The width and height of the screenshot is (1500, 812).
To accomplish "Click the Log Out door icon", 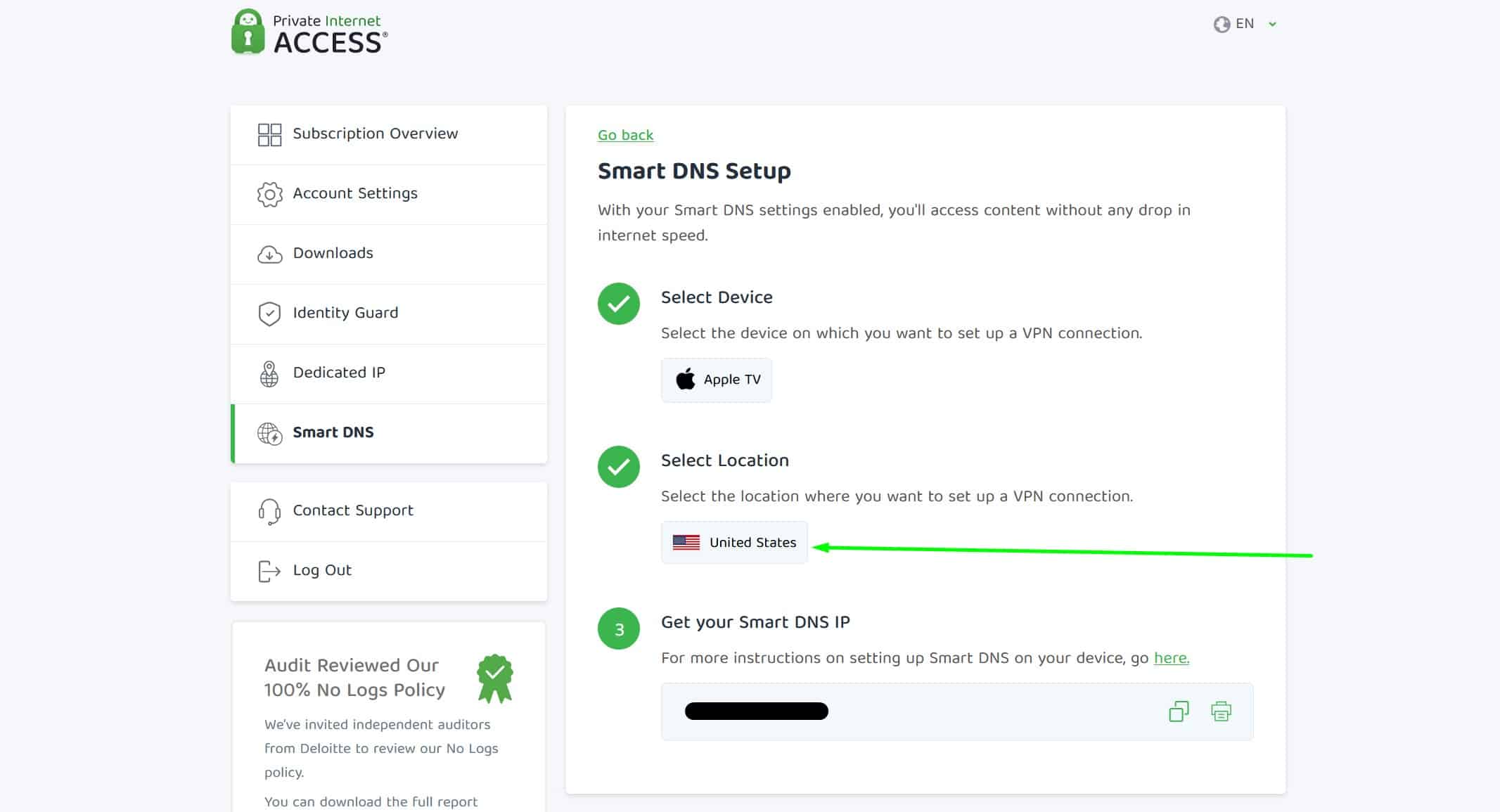I will point(269,571).
